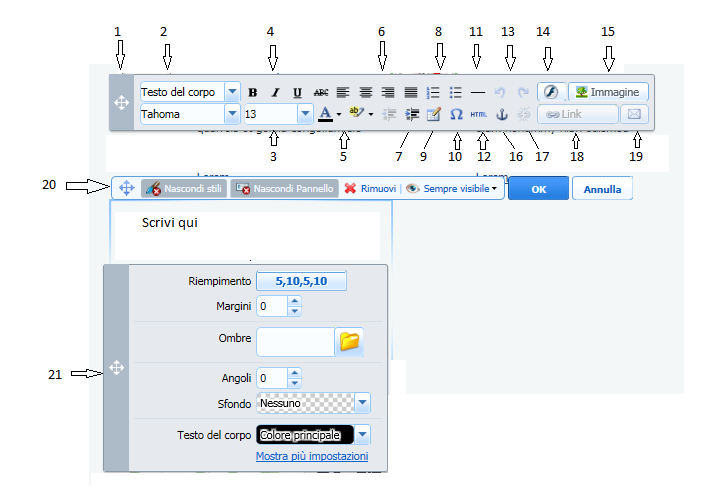This screenshot has height=503, width=725.
Task: Insert a horizontal line
Action: pos(479,92)
